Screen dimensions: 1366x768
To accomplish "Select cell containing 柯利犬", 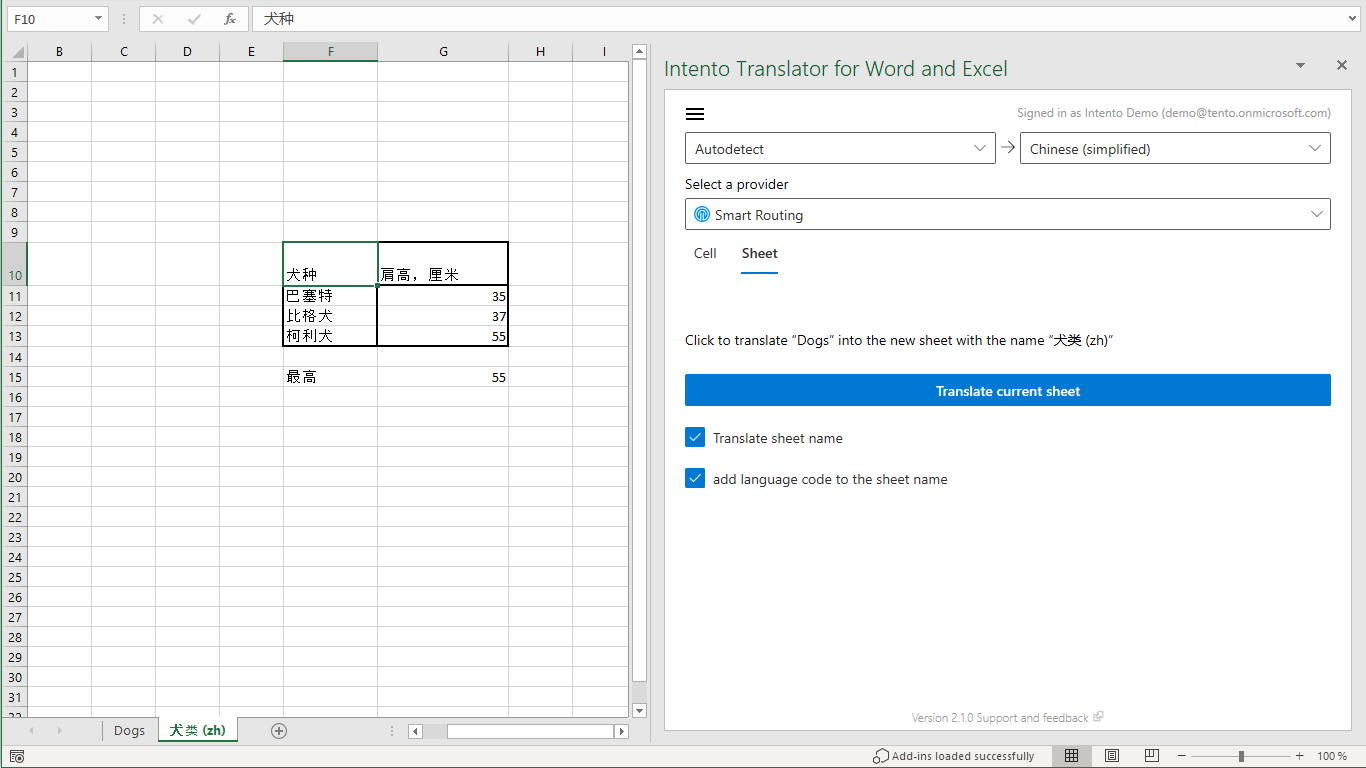I will pos(330,336).
